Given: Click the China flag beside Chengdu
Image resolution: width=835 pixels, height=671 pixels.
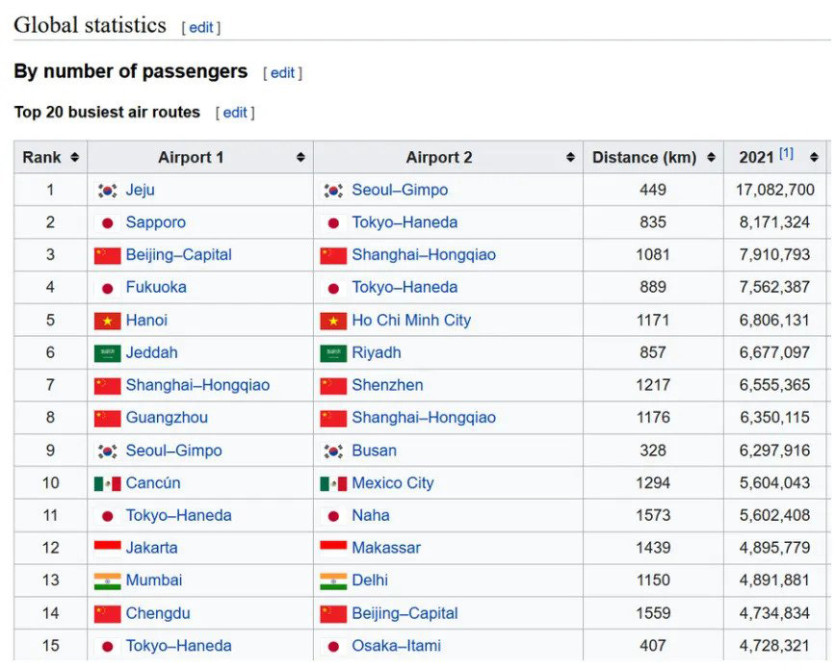Looking at the screenshot, I should tap(107, 614).
